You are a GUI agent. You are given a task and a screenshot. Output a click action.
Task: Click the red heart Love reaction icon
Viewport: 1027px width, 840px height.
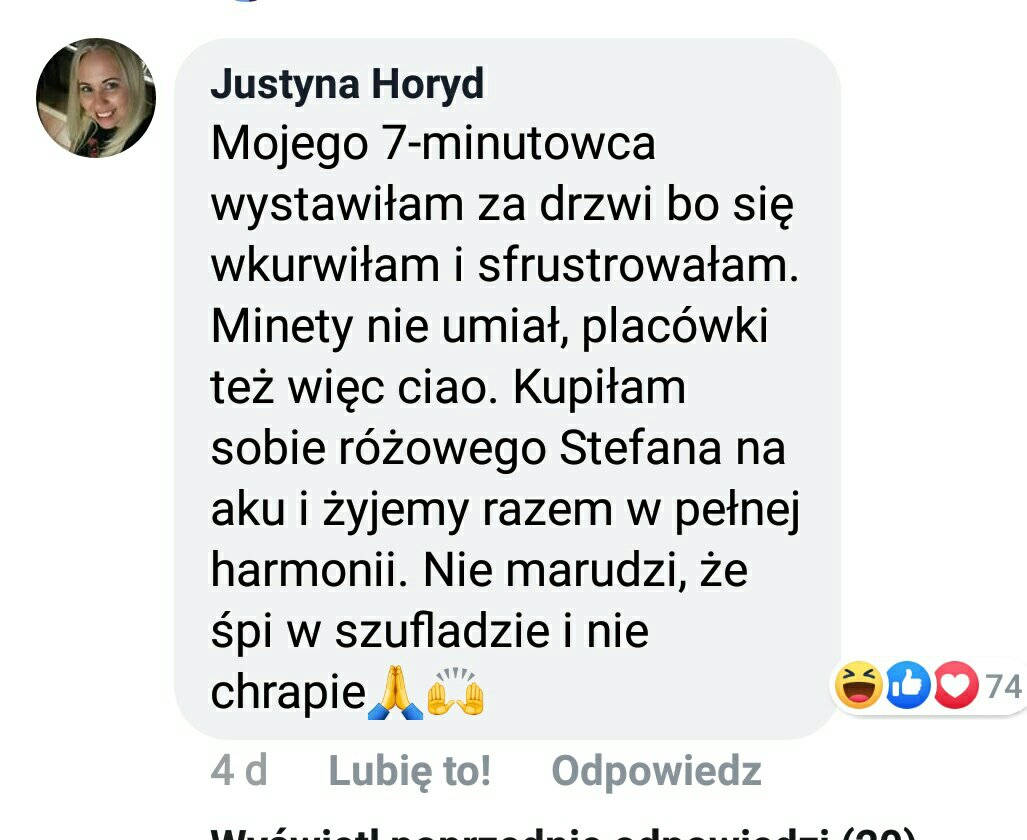(956, 685)
